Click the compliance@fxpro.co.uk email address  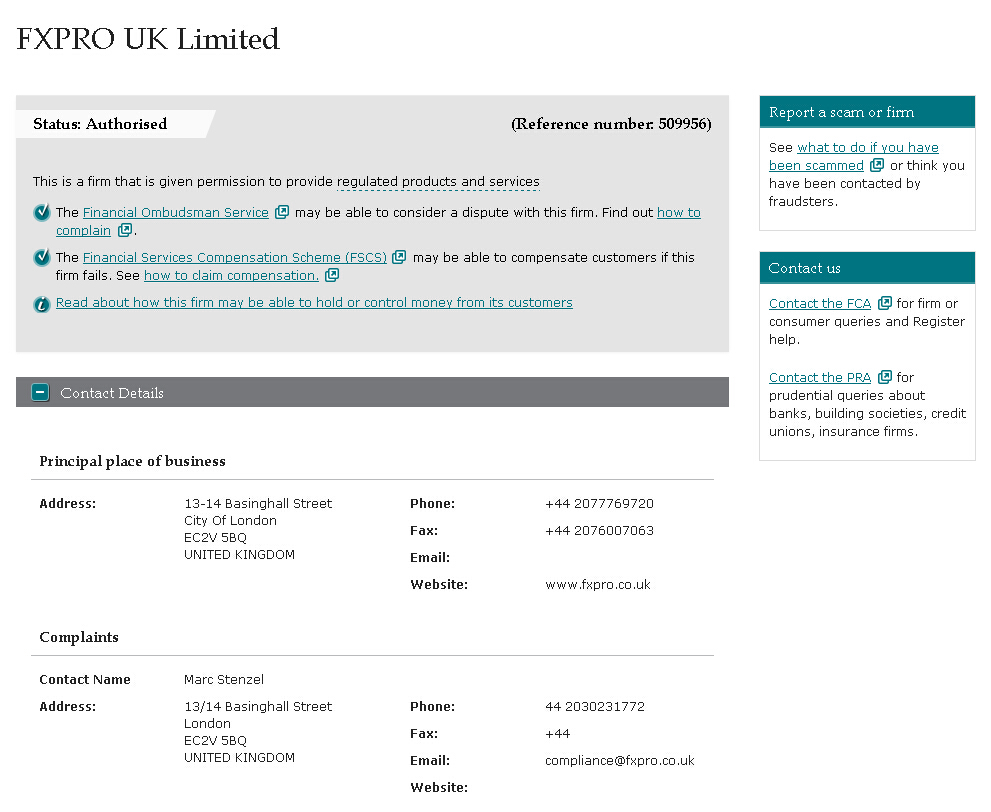coord(619,760)
